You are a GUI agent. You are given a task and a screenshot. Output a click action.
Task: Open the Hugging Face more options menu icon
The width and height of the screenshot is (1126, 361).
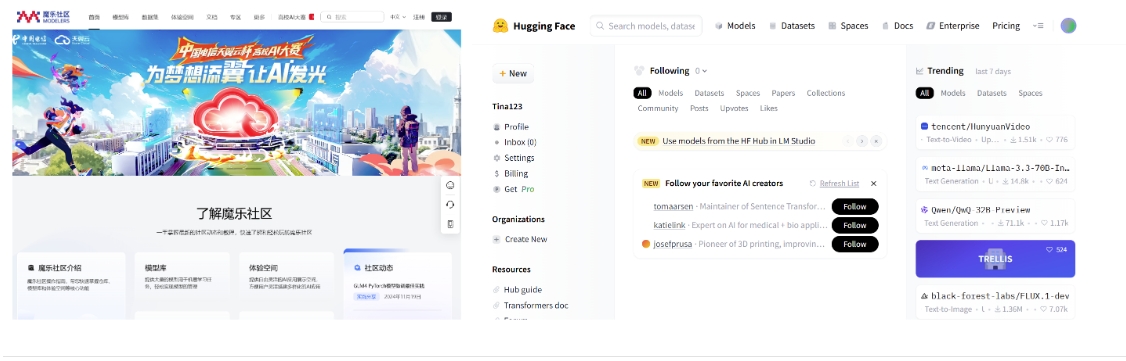coord(1038,26)
